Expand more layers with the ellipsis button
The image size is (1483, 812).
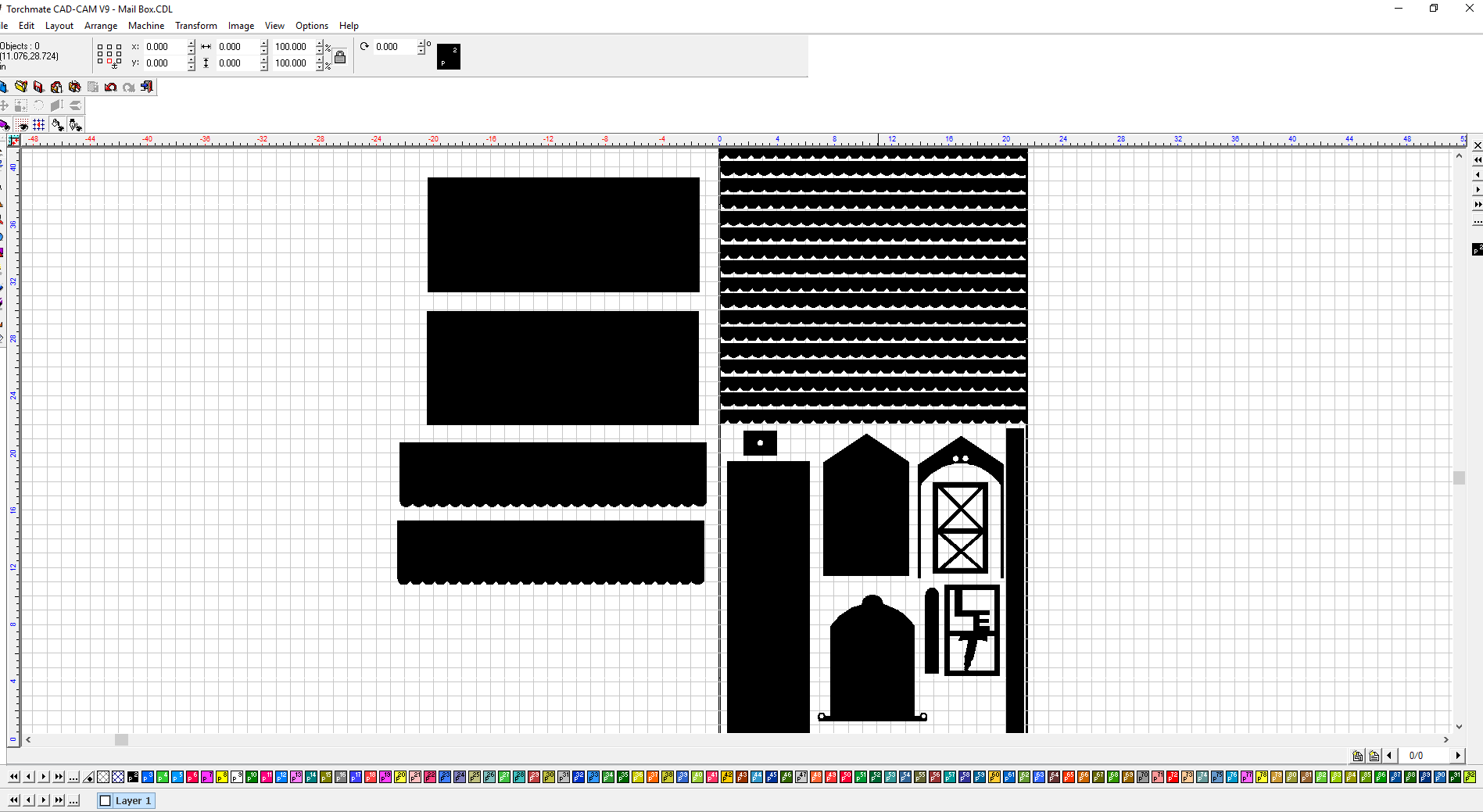[x=73, y=800]
